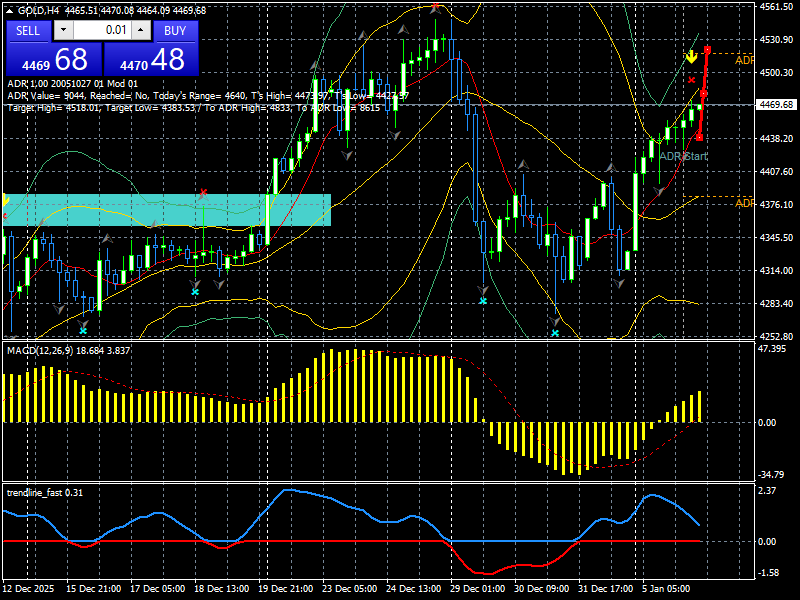Click the BUY button
The height and width of the screenshot is (600, 800).
point(175,31)
